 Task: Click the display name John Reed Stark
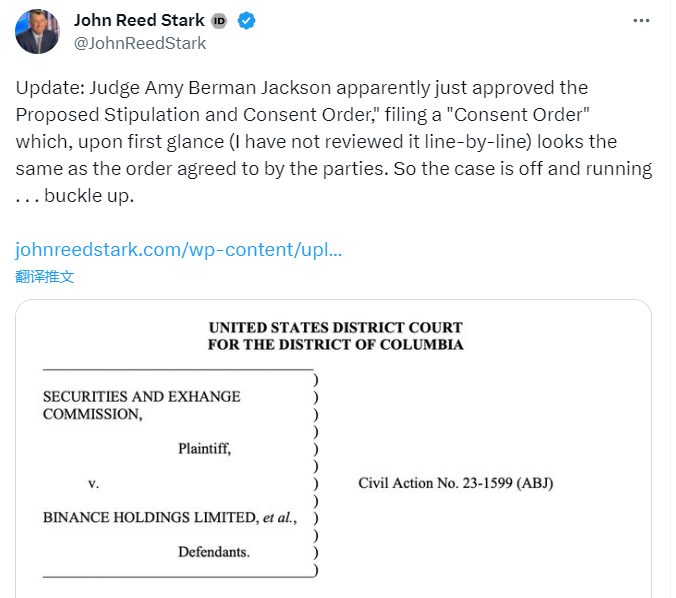(139, 20)
